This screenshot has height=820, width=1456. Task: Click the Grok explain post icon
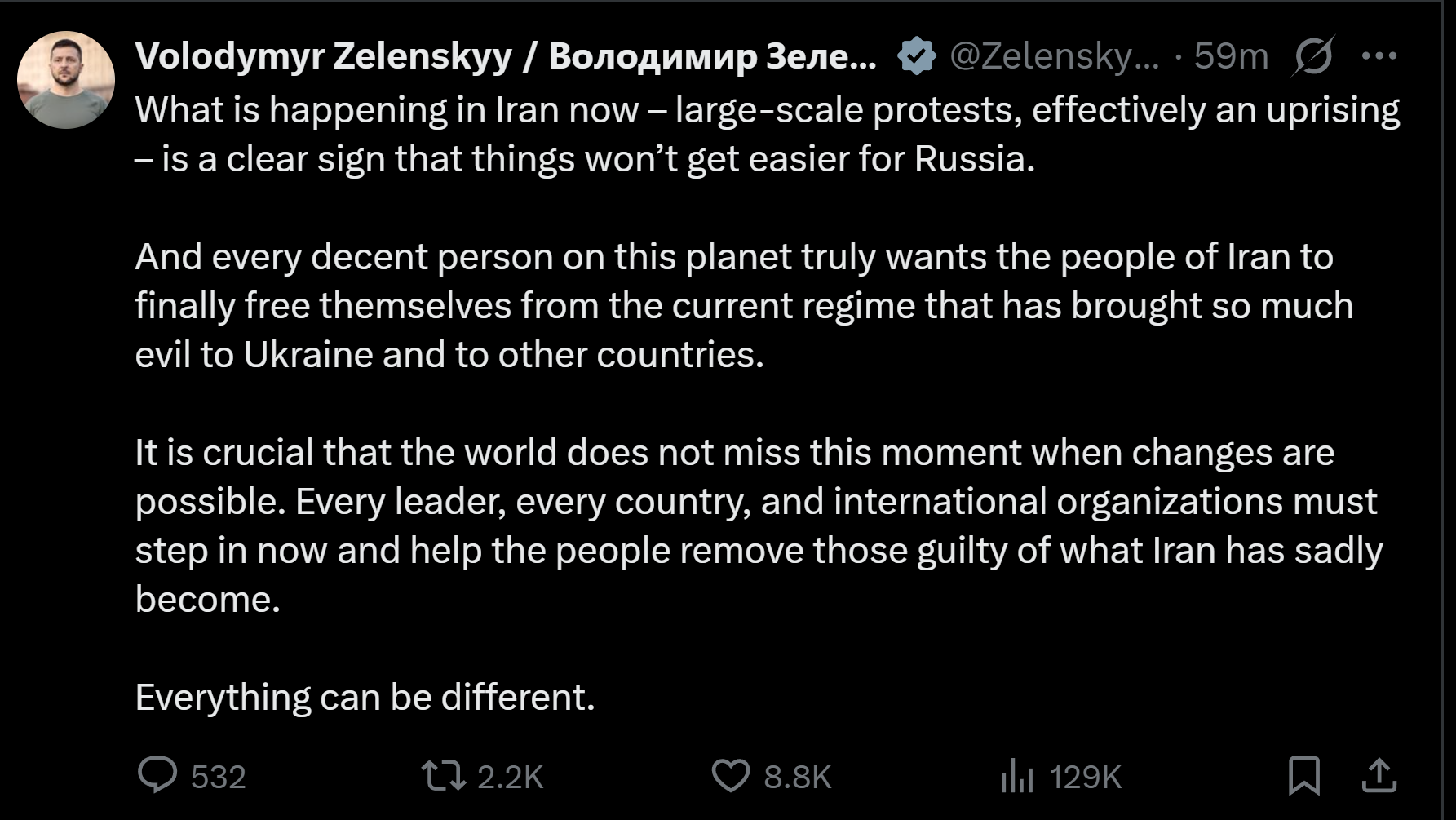point(1313,56)
